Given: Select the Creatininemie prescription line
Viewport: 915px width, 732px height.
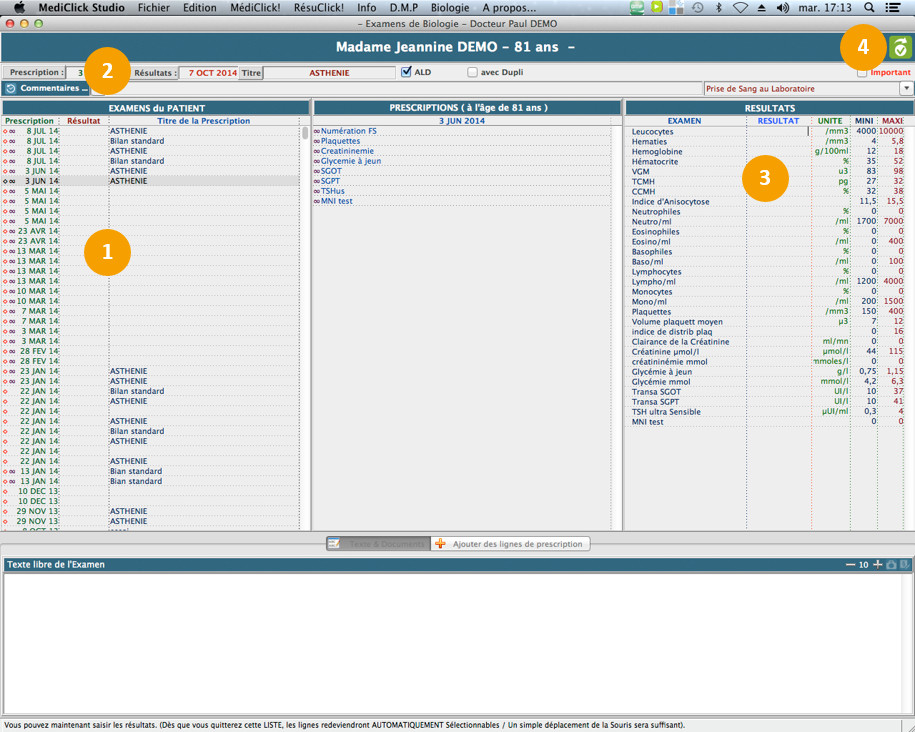Looking at the screenshot, I should (x=347, y=151).
